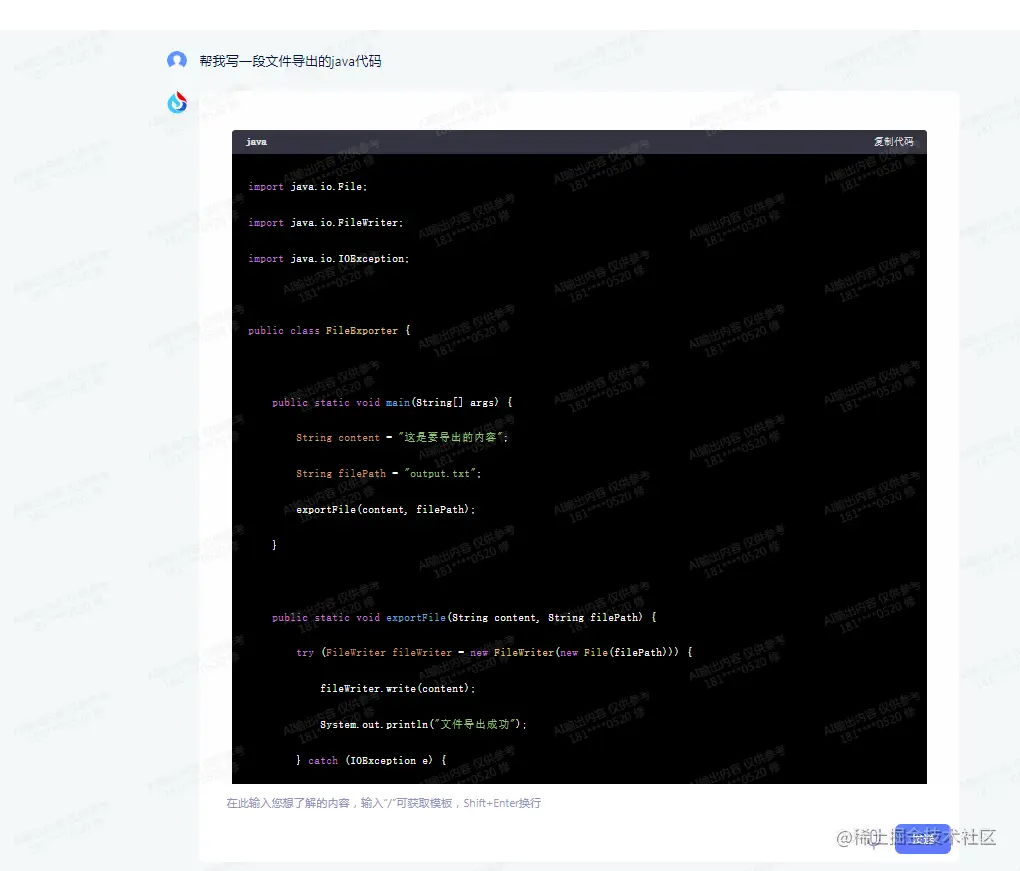Click the microphone voice input icon
The image size is (1020, 871).
click(876, 839)
